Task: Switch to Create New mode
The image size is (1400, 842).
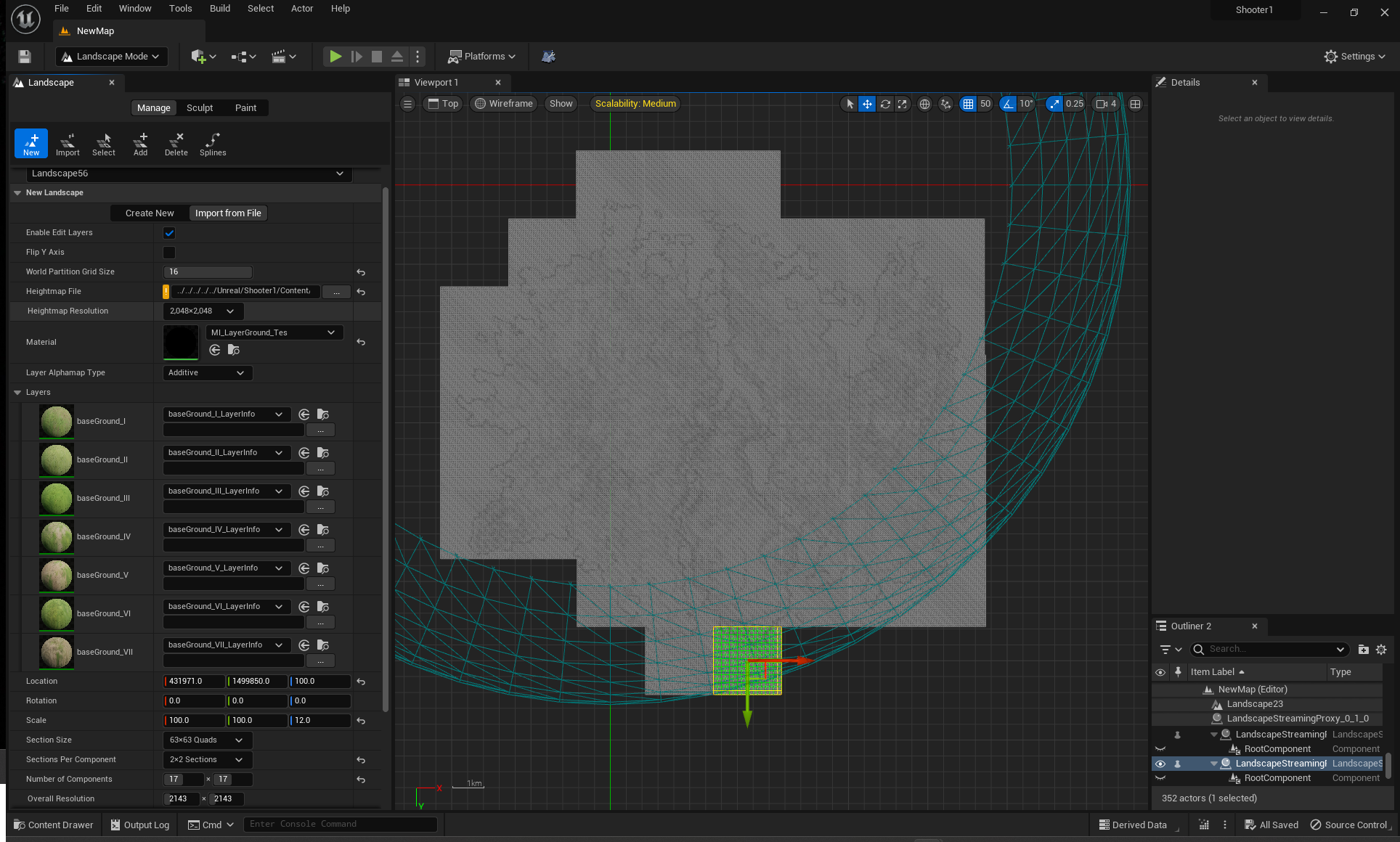Action: tap(149, 213)
